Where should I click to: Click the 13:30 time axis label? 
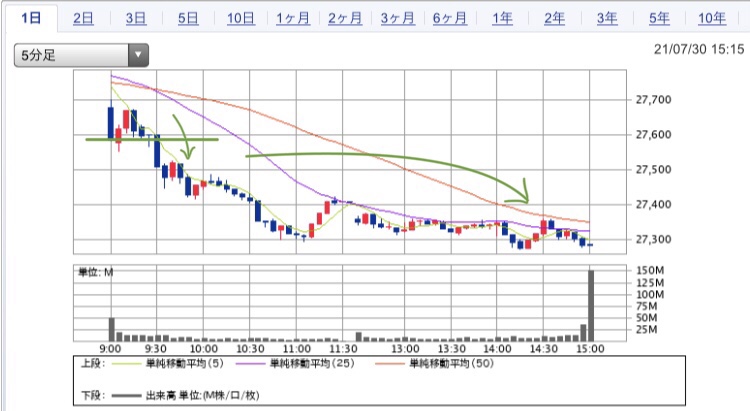tap(452, 349)
